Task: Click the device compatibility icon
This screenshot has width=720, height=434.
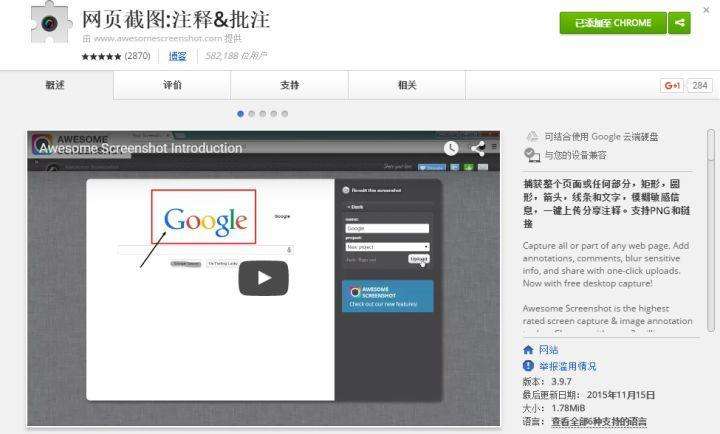Action: pos(532,155)
